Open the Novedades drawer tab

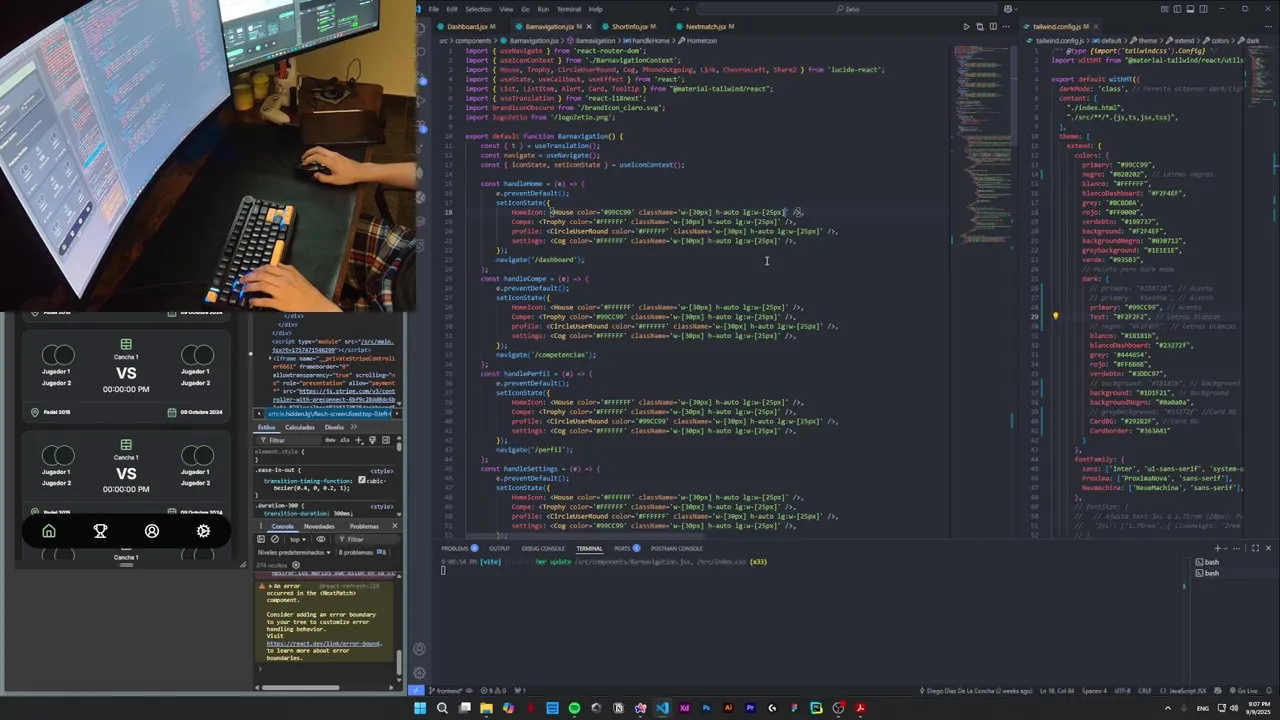pos(319,526)
